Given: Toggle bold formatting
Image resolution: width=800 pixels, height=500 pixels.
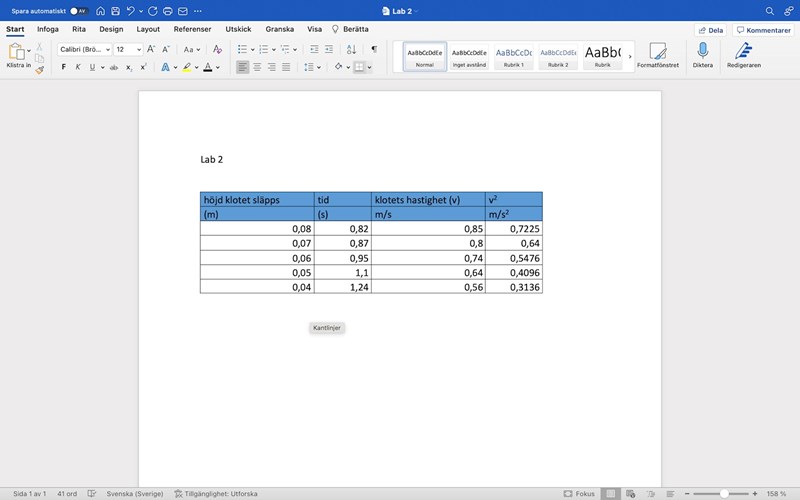Looking at the screenshot, I should coord(64,67).
